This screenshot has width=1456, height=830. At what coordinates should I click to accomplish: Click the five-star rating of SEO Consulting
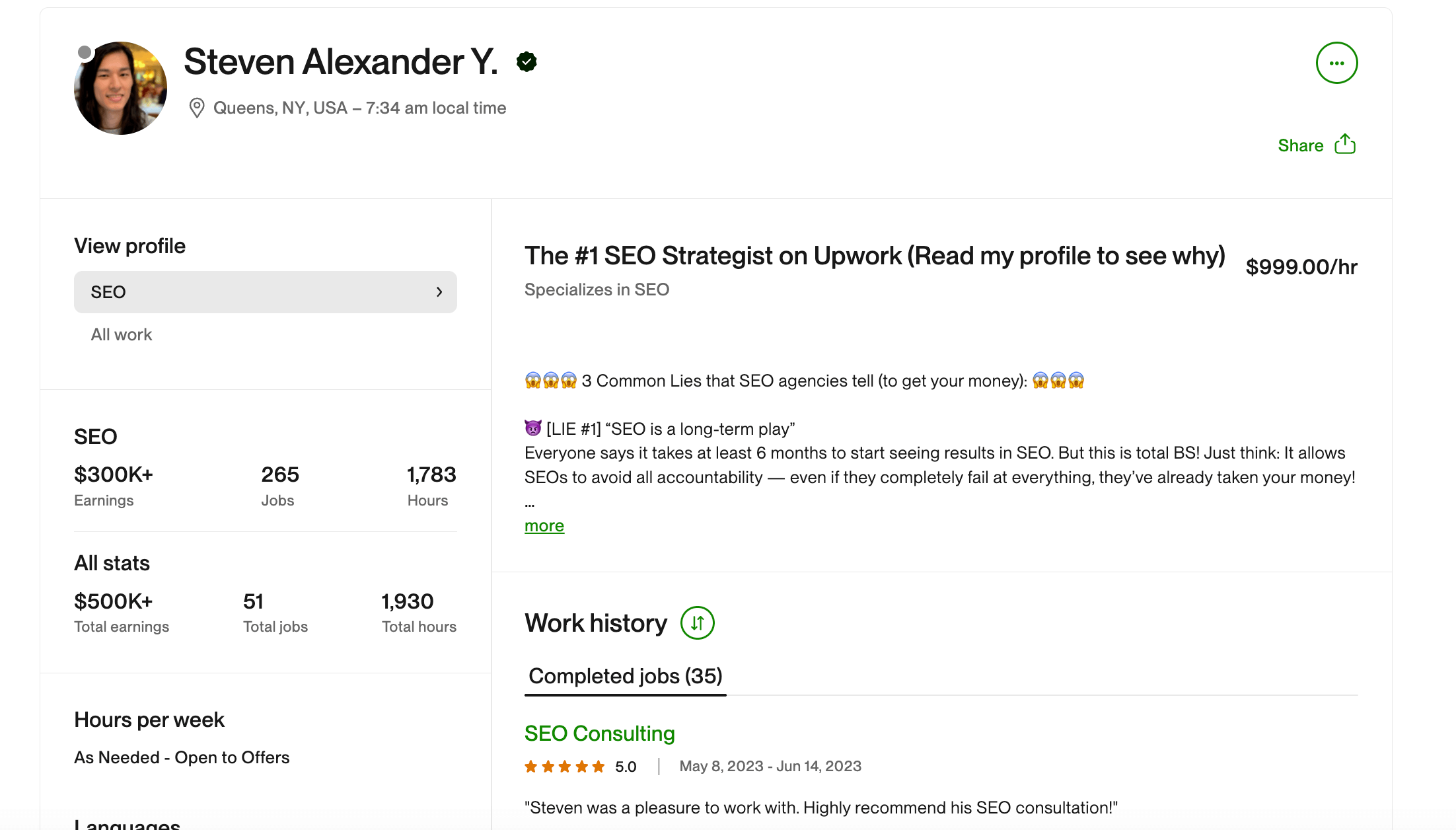565,767
